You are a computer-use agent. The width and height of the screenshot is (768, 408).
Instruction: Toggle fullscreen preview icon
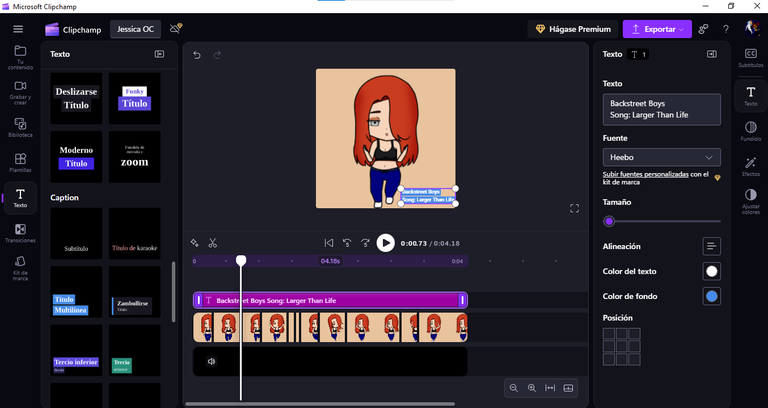(x=575, y=209)
